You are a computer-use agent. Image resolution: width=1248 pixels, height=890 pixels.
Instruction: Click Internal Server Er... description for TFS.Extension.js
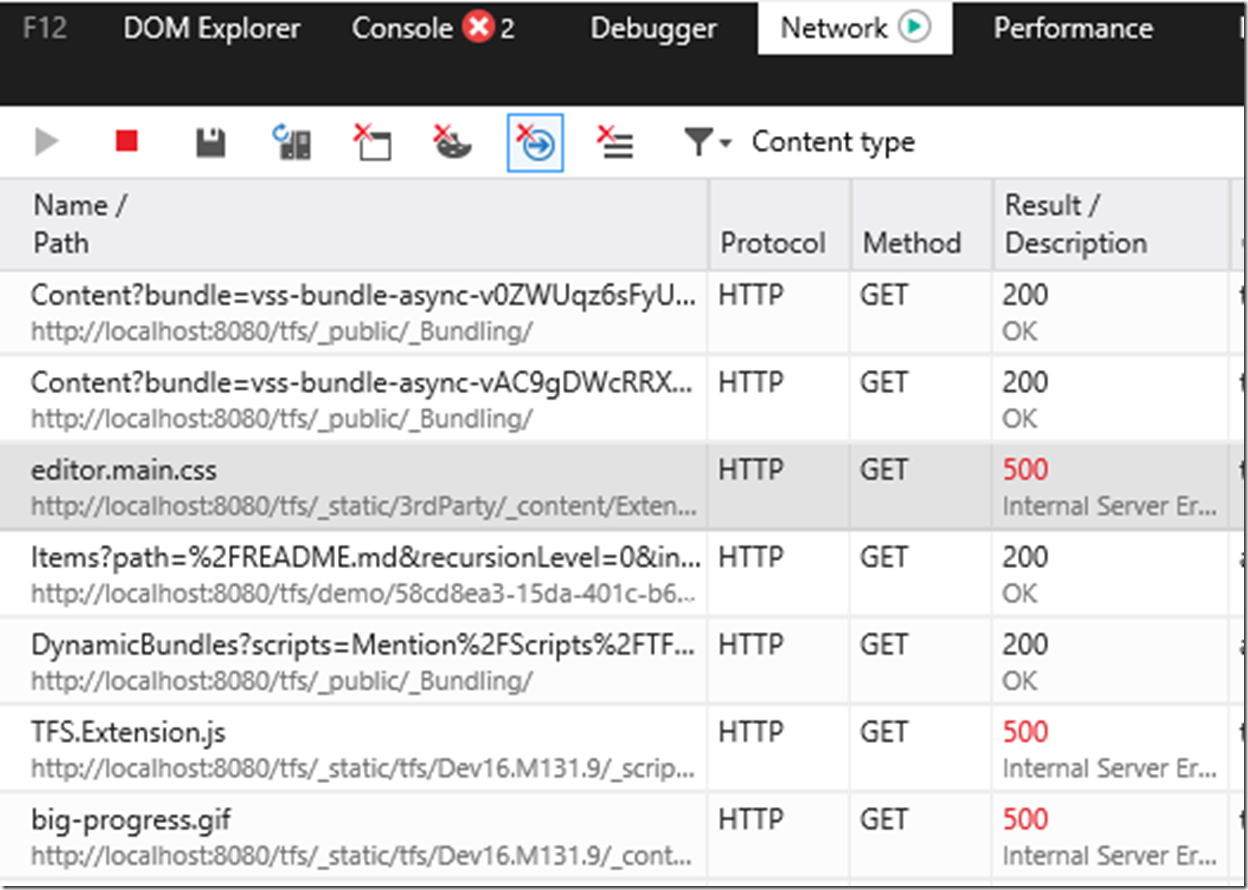[1111, 769]
